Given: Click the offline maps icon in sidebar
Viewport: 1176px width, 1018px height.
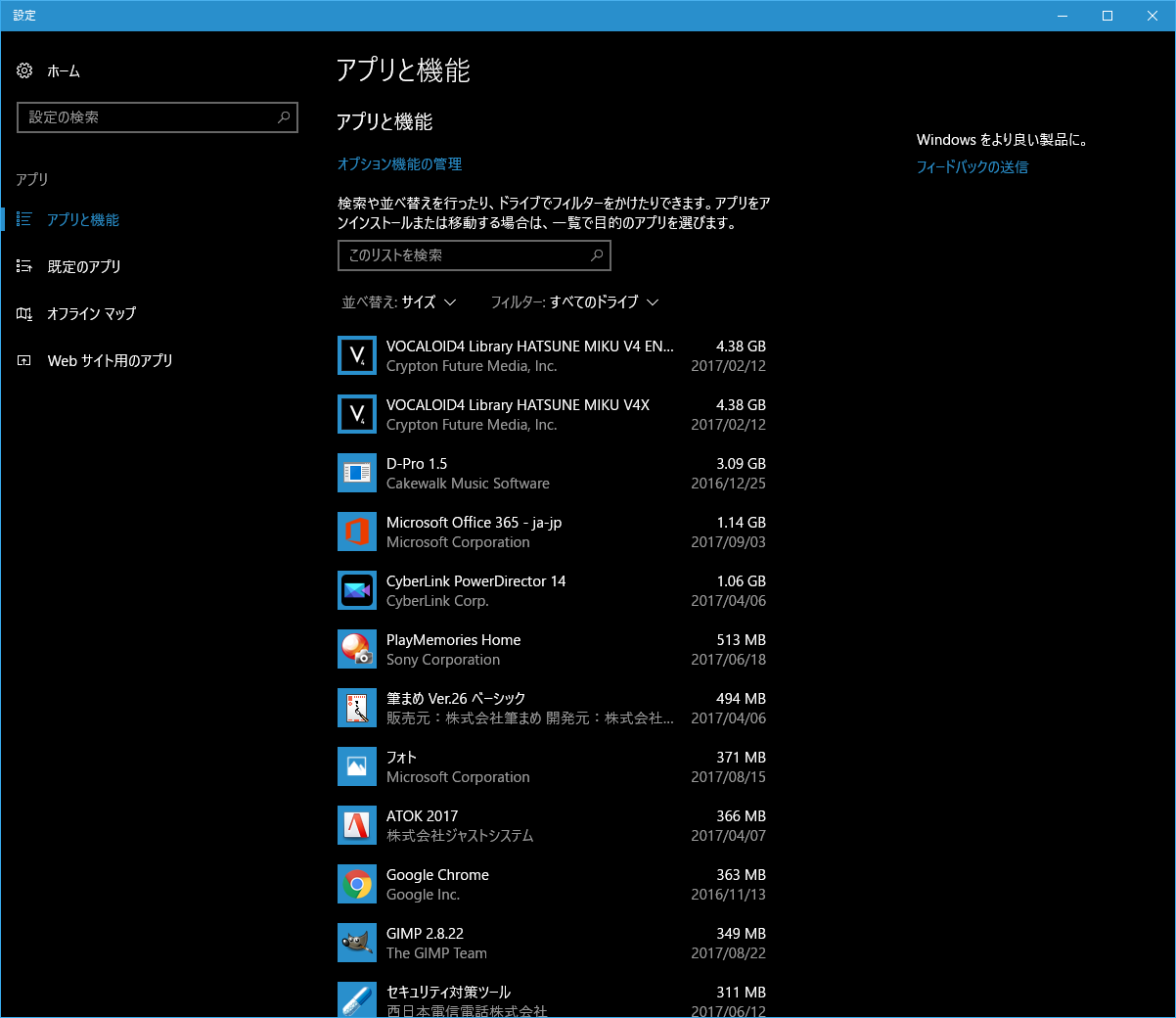Looking at the screenshot, I should tap(24, 313).
